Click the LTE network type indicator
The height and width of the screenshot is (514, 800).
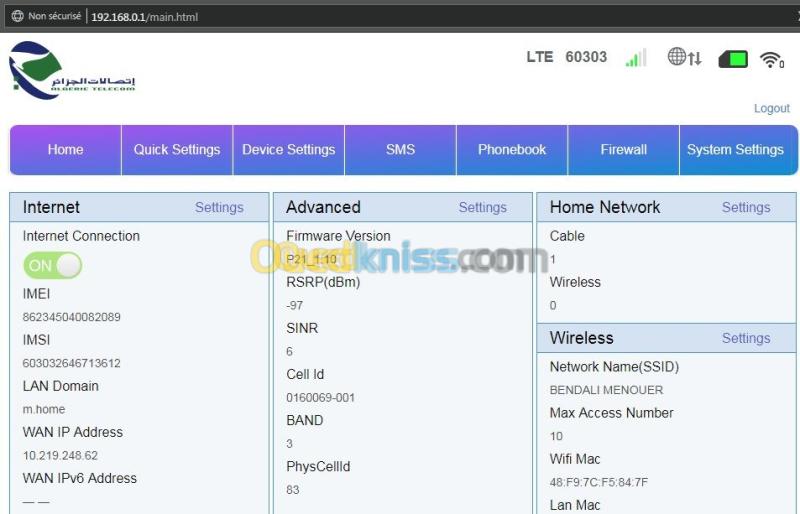[x=540, y=57]
